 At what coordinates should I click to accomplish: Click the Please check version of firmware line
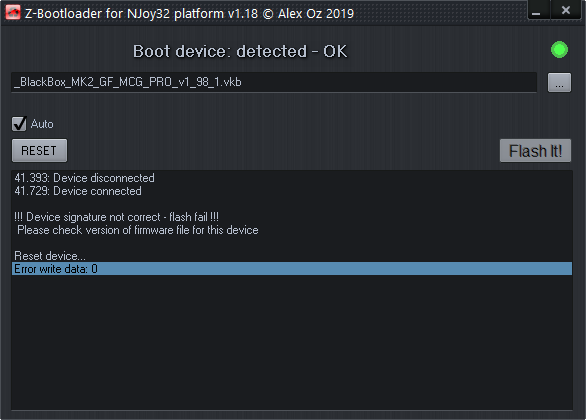(138, 230)
